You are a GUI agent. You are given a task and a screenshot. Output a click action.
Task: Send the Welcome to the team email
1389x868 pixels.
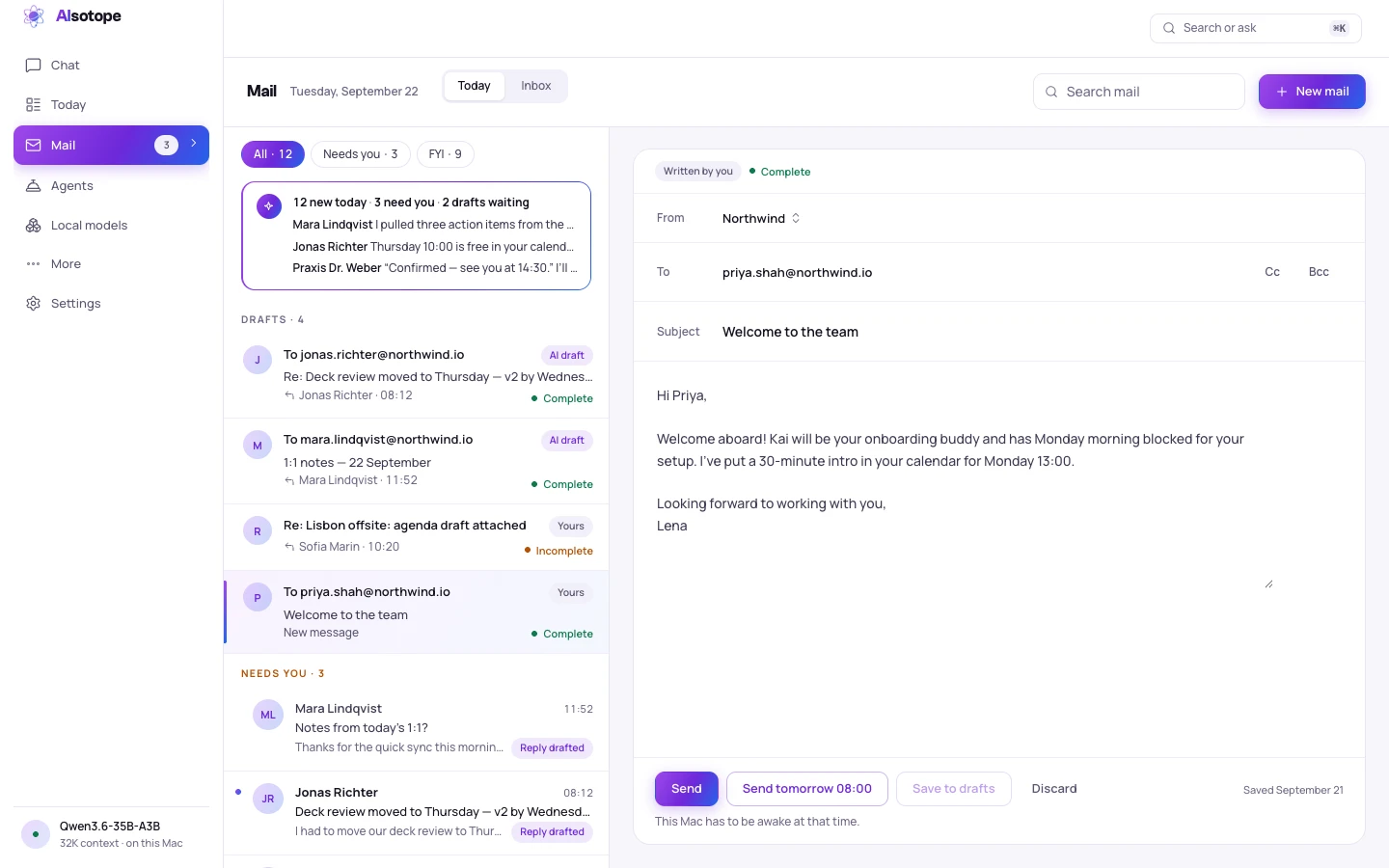coord(687,789)
